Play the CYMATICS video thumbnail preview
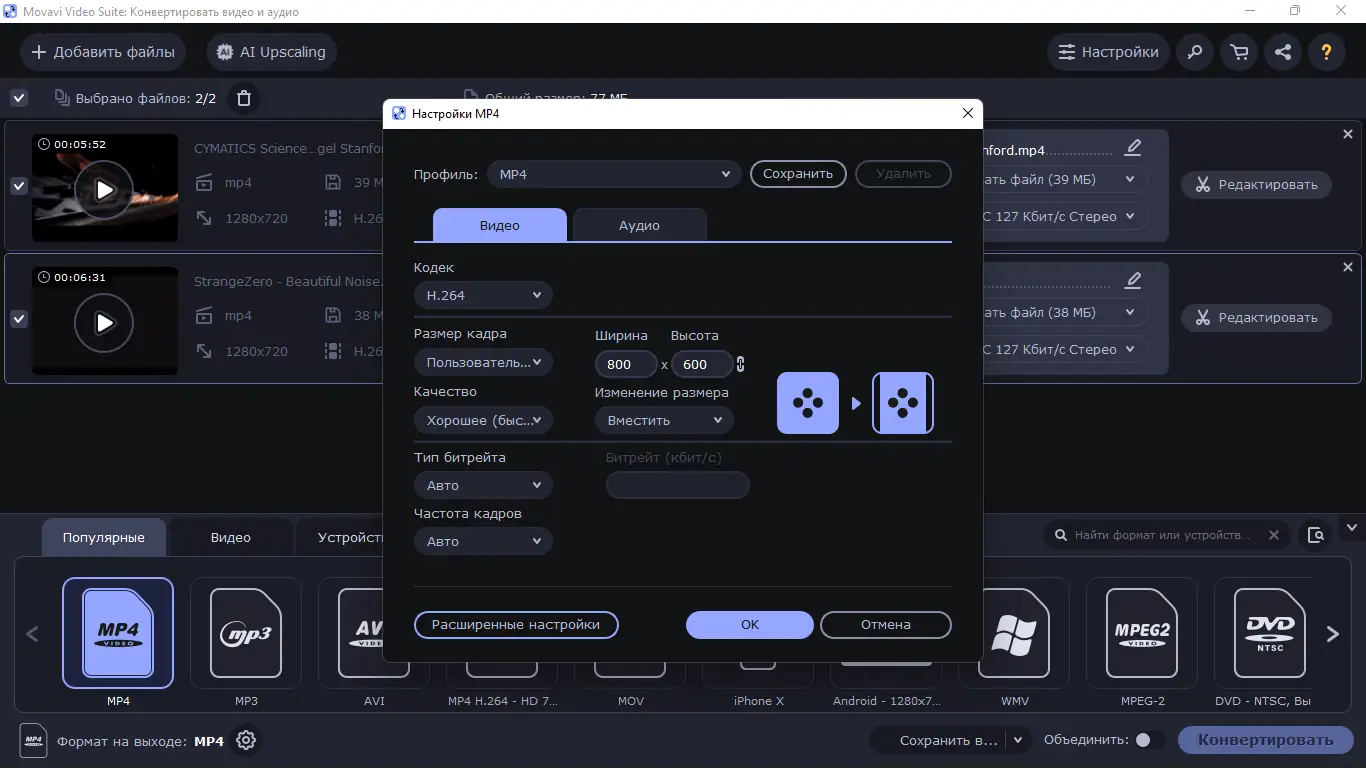Image resolution: width=1366 pixels, height=768 pixels. click(104, 189)
